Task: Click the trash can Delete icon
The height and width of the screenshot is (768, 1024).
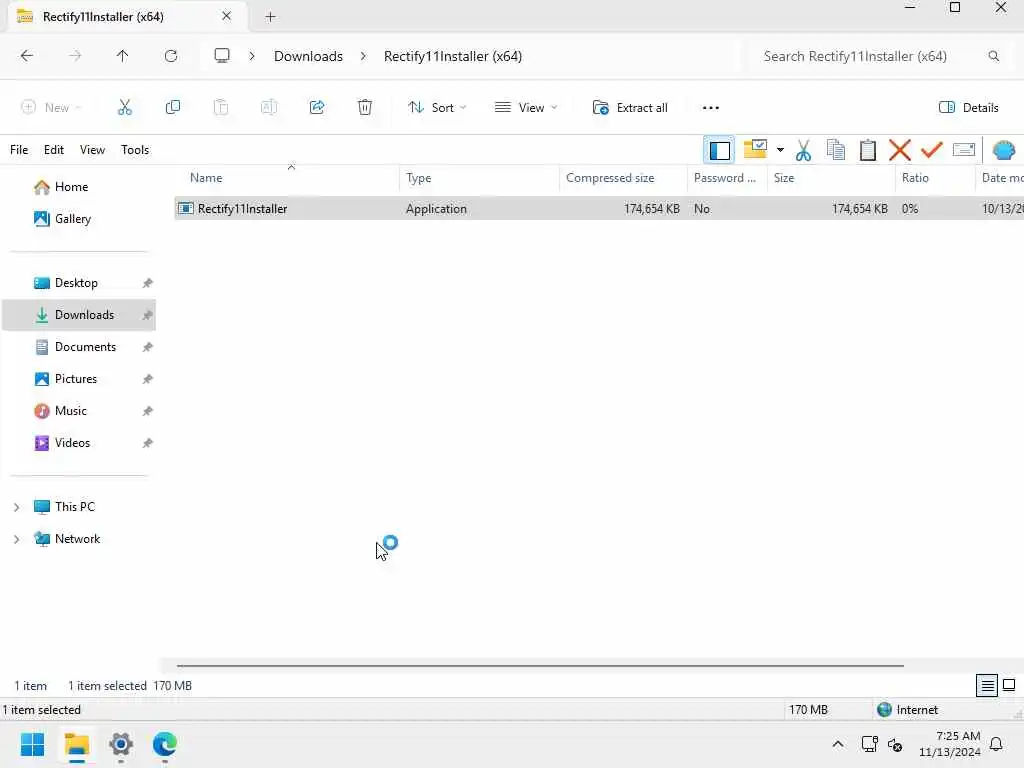Action: 365,108
